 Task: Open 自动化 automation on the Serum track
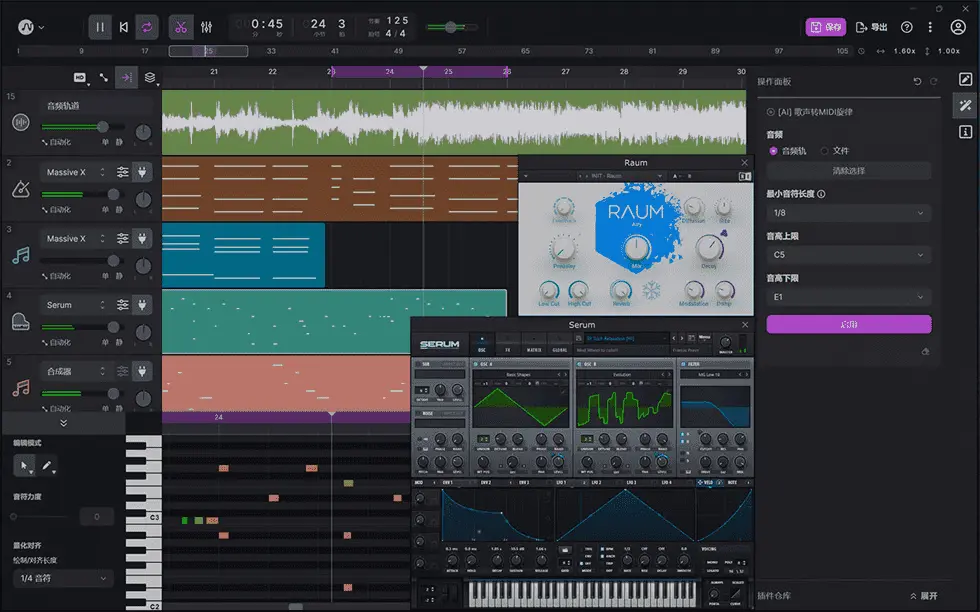(56, 343)
